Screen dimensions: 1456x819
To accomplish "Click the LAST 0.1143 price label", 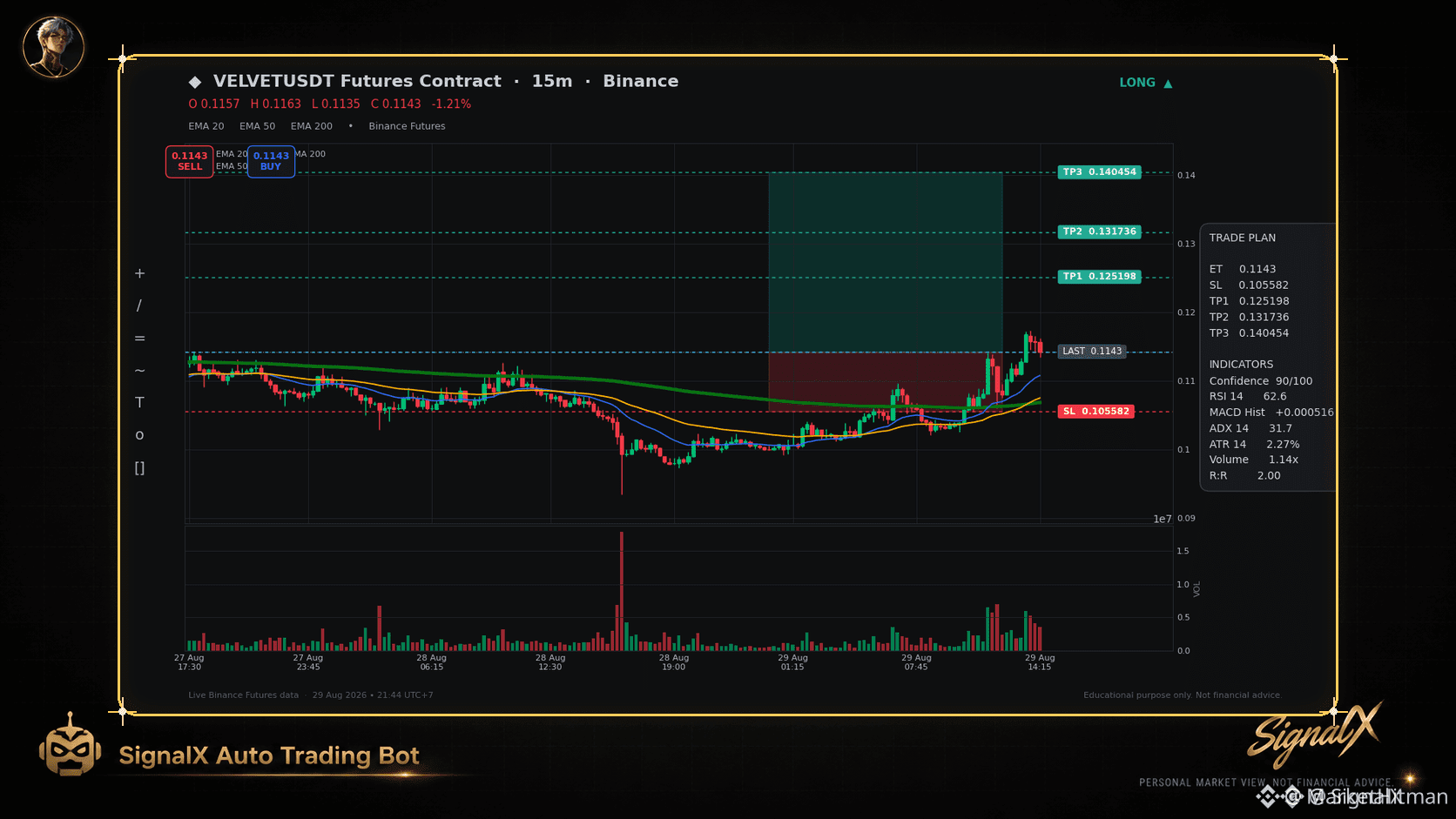I will pyautogui.click(x=1092, y=352).
